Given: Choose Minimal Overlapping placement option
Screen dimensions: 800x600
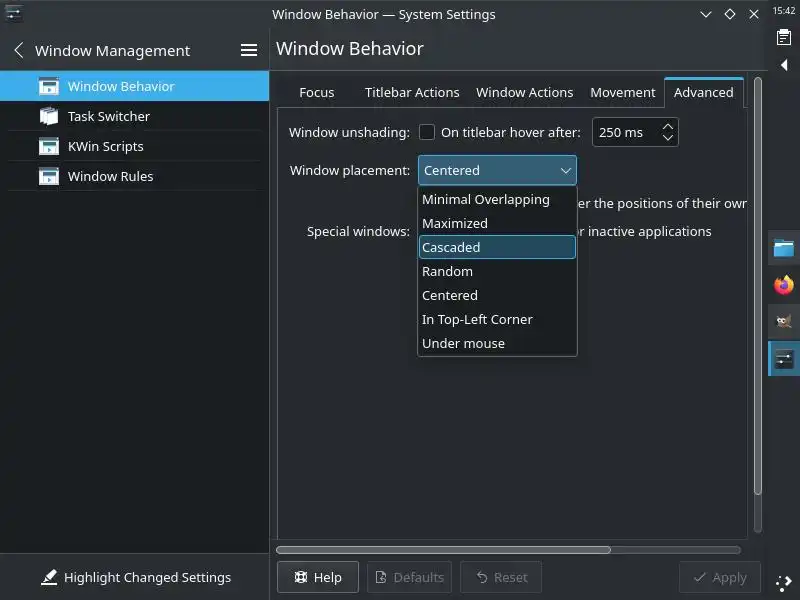Looking at the screenshot, I should tap(497, 199).
